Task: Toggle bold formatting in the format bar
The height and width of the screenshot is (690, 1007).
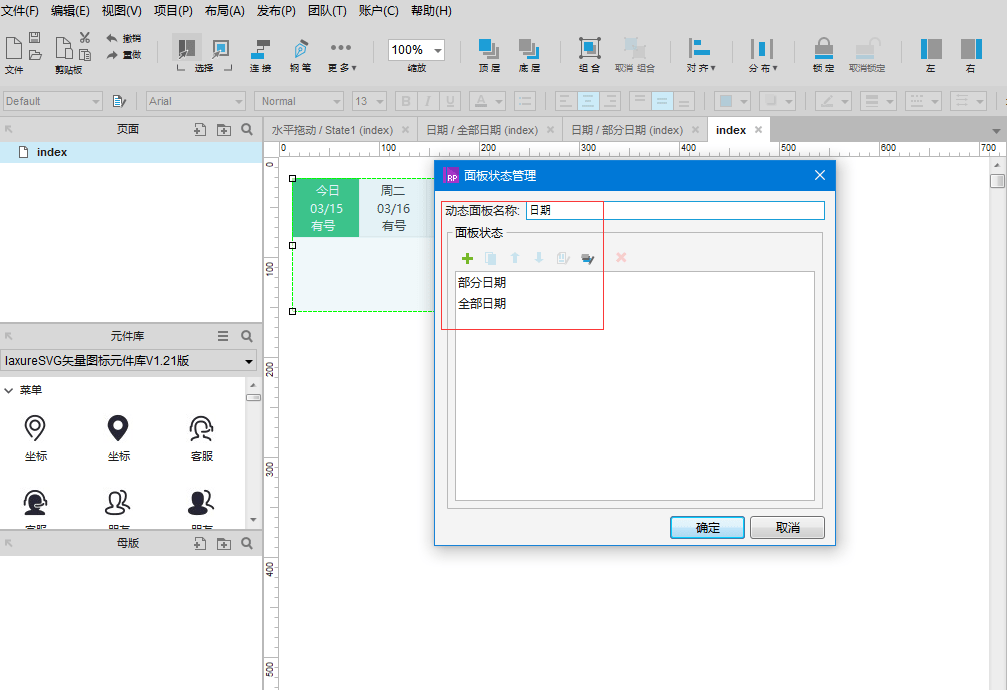Action: coord(404,101)
